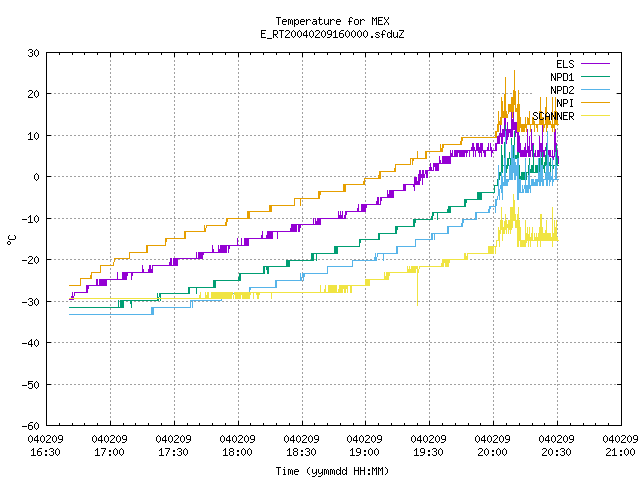Click the ELS legend label

(565, 64)
